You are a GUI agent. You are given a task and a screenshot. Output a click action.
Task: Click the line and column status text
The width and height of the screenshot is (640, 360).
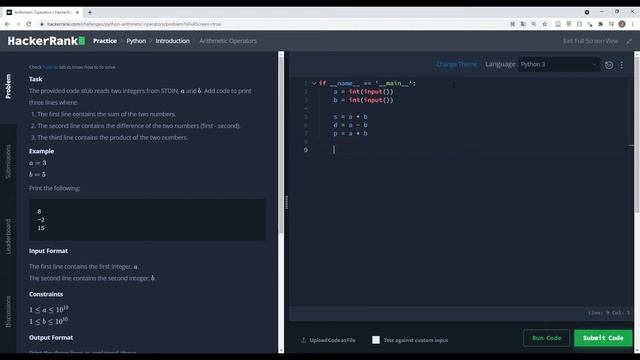609,313
